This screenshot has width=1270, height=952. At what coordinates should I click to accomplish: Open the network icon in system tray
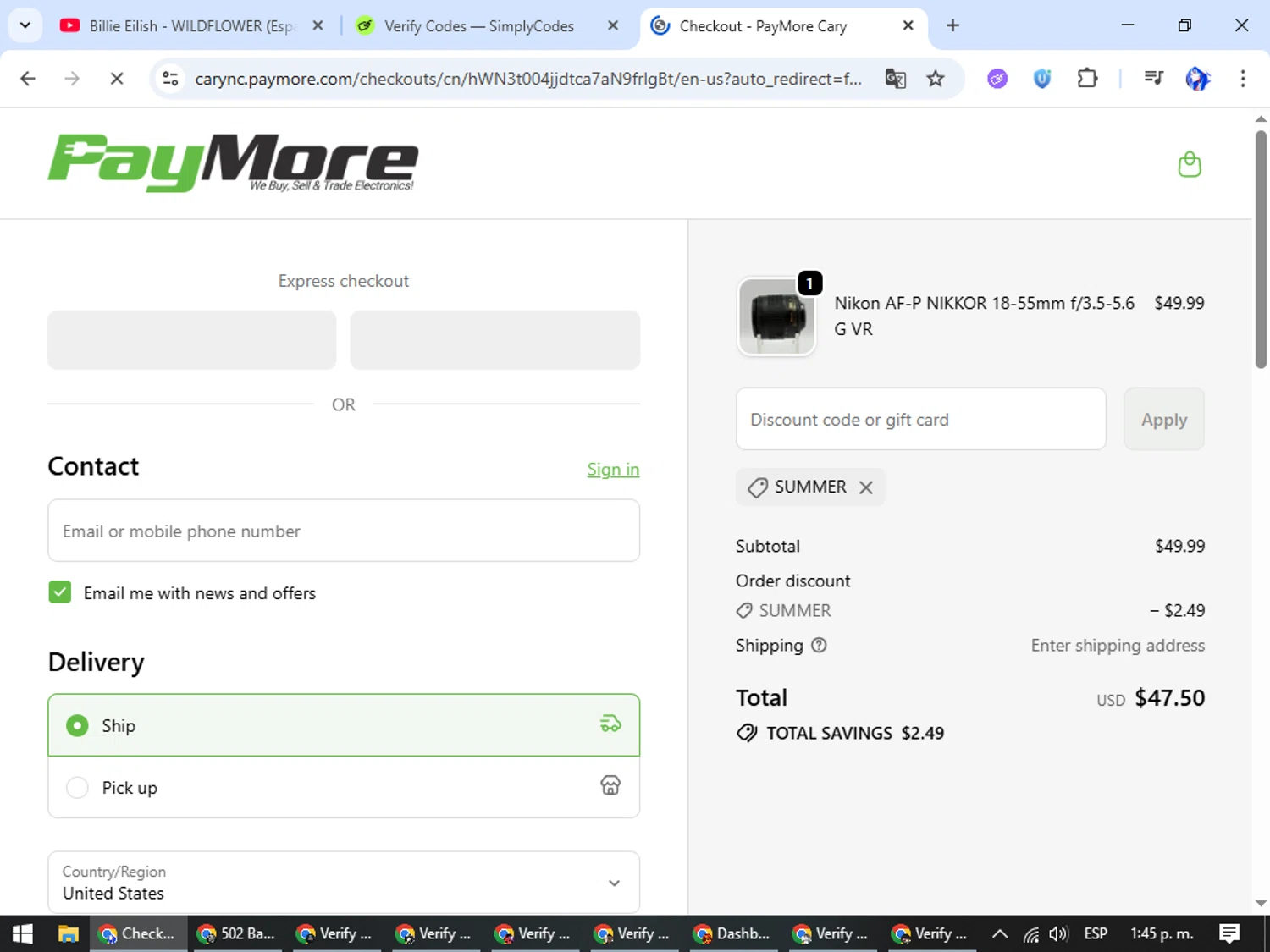click(x=1031, y=934)
